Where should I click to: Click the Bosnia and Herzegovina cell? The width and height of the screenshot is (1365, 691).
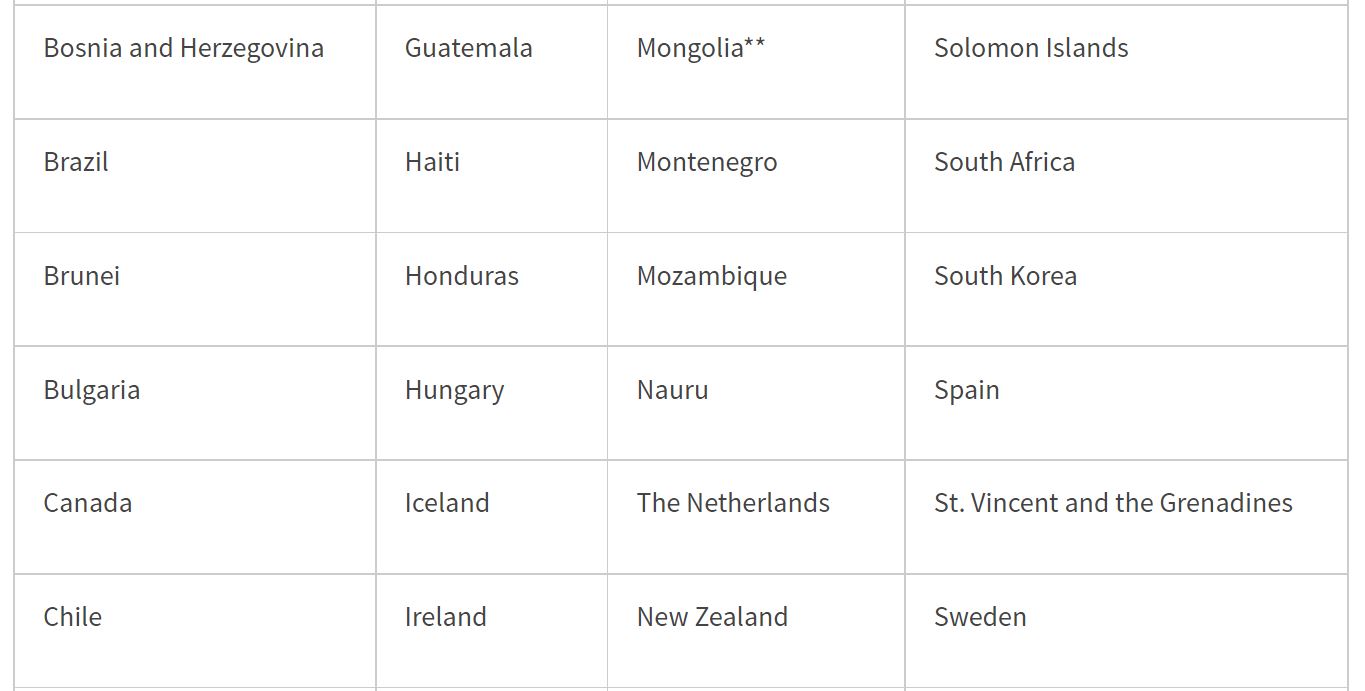pyautogui.click(x=184, y=48)
